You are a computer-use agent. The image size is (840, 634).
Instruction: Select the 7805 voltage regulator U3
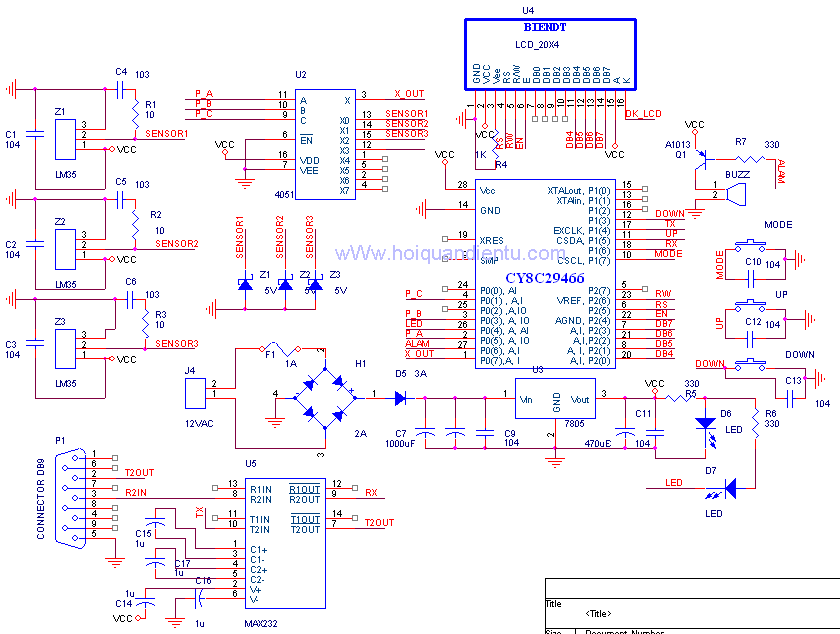pyautogui.click(x=555, y=399)
